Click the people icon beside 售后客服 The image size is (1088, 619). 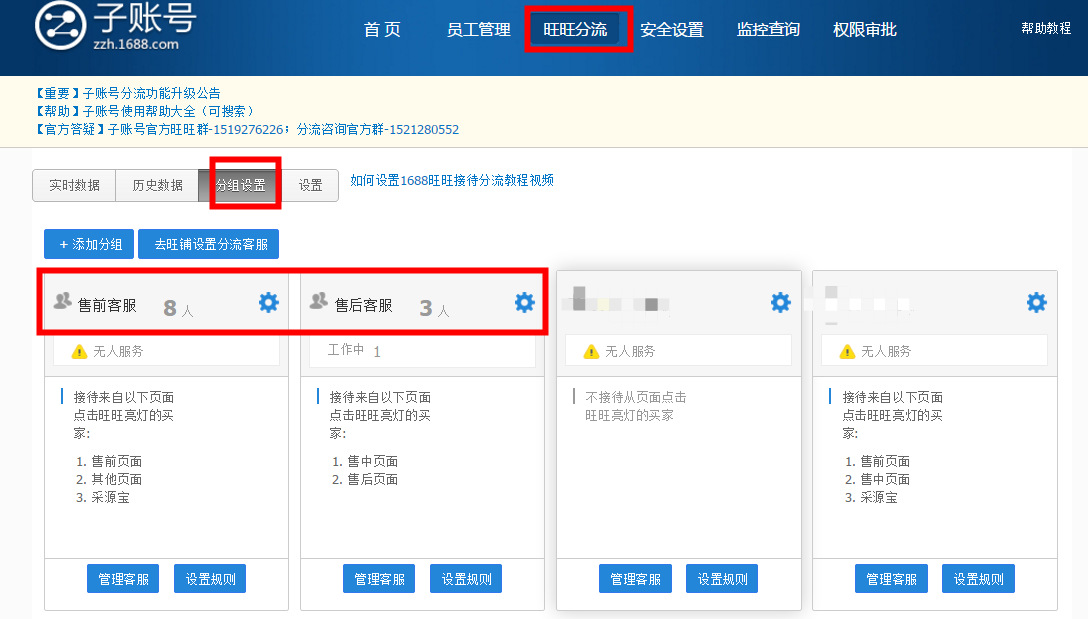tap(319, 301)
